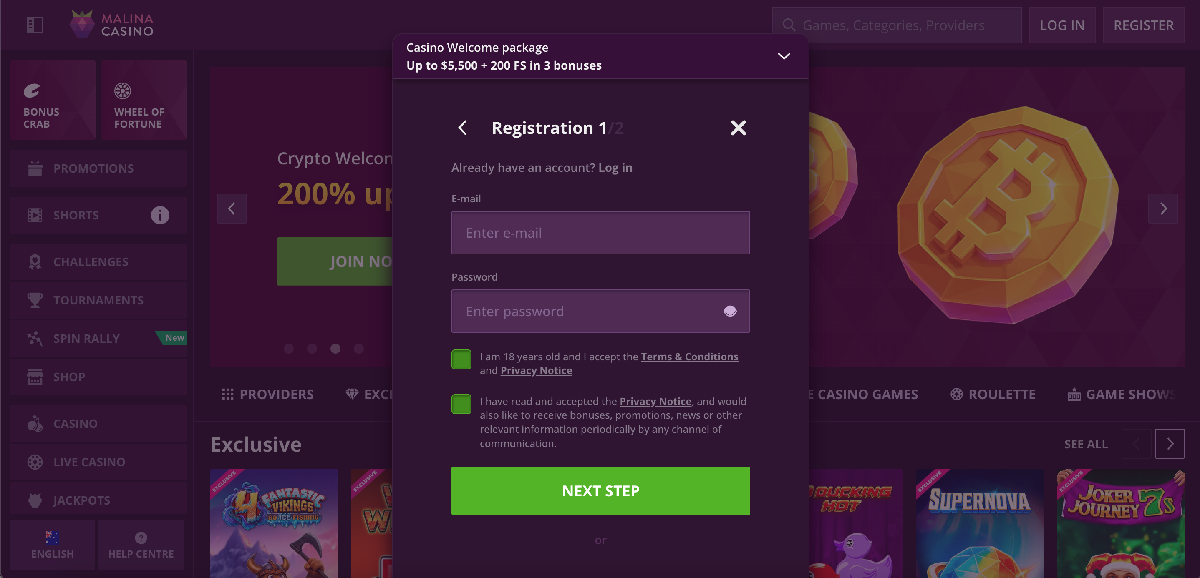Select the second carousel indicator dot
1200x578 pixels.
[311, 348]
